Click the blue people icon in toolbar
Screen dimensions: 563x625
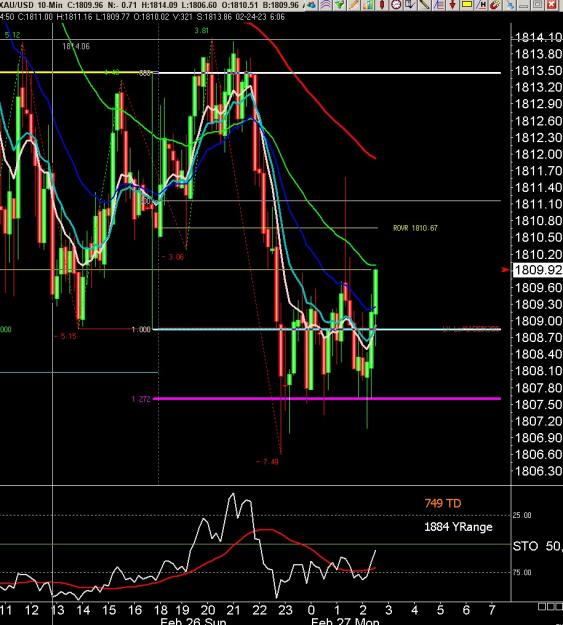[x=312, y=4]
